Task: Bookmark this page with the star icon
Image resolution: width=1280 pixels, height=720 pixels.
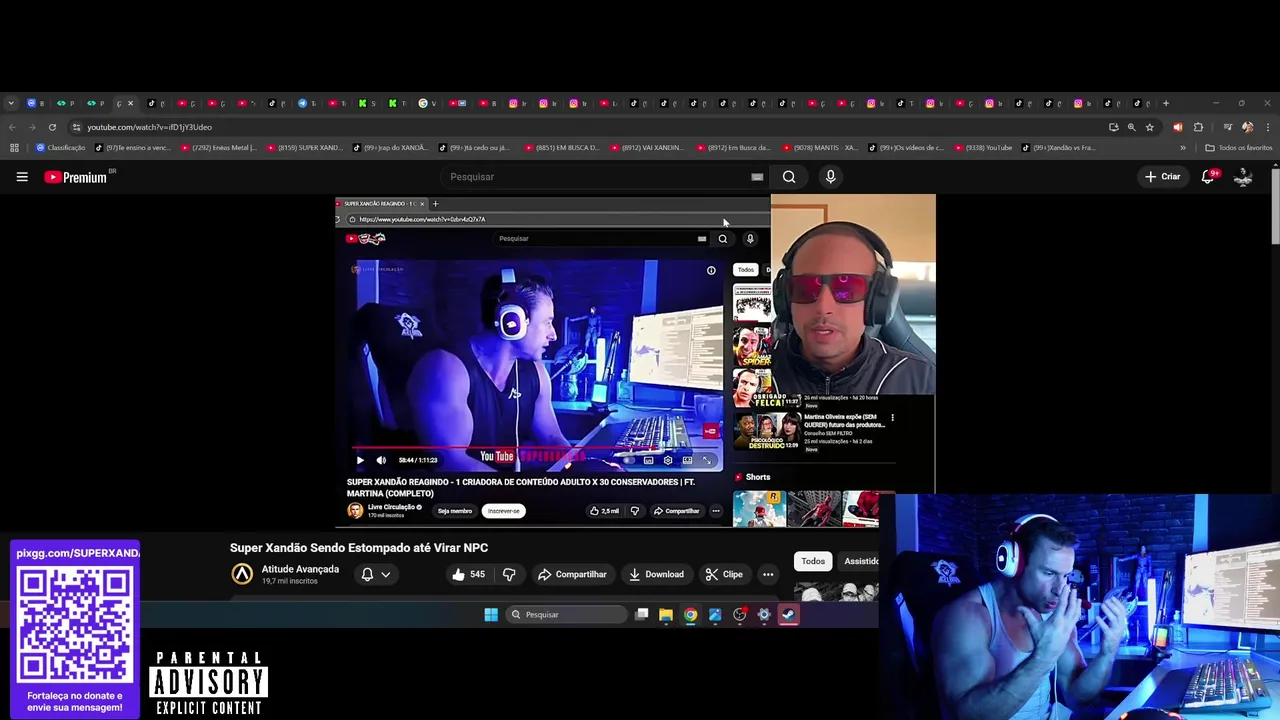Action: pos(1149,127)
